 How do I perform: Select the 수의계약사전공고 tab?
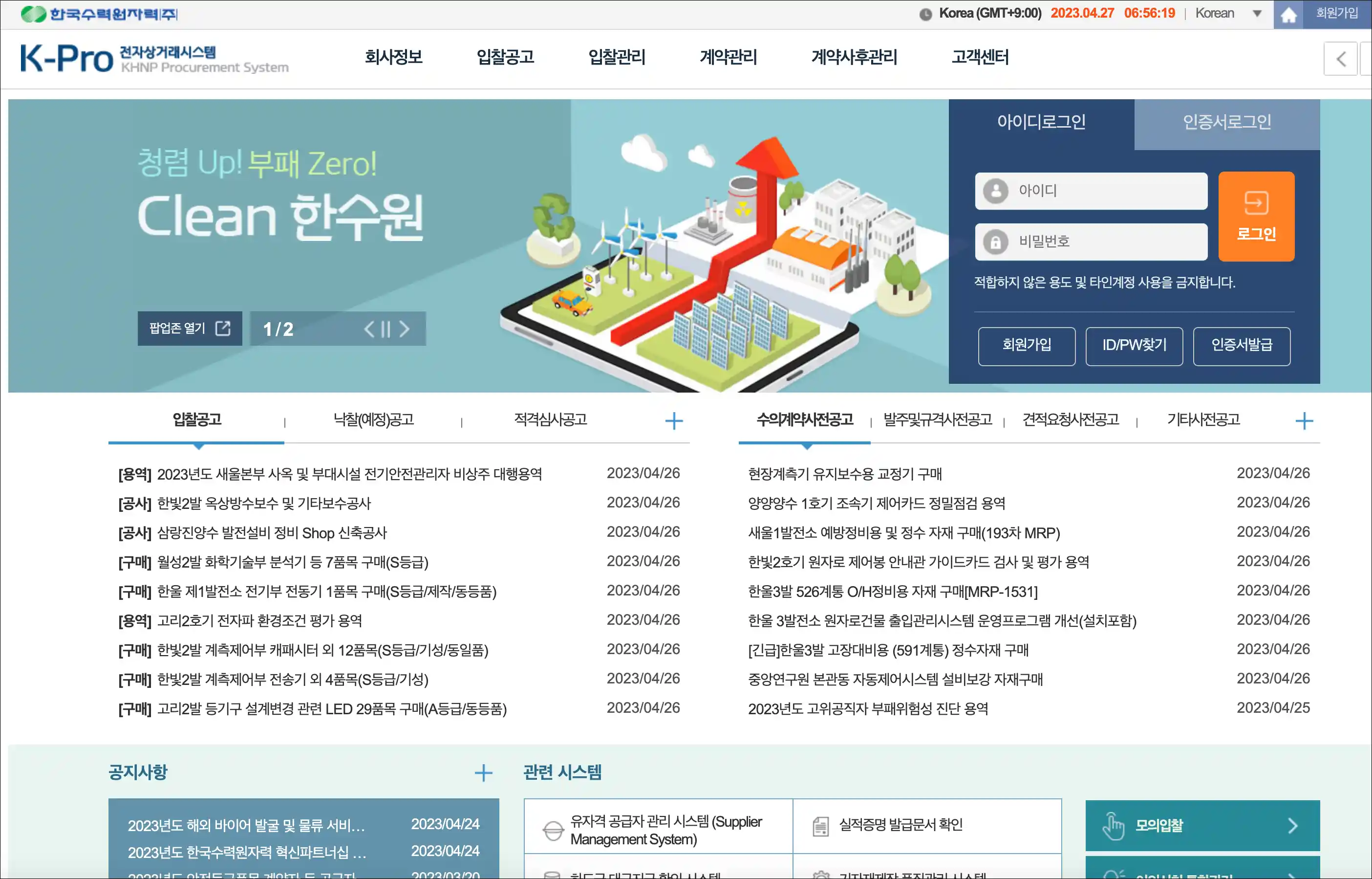click(805, 420)
